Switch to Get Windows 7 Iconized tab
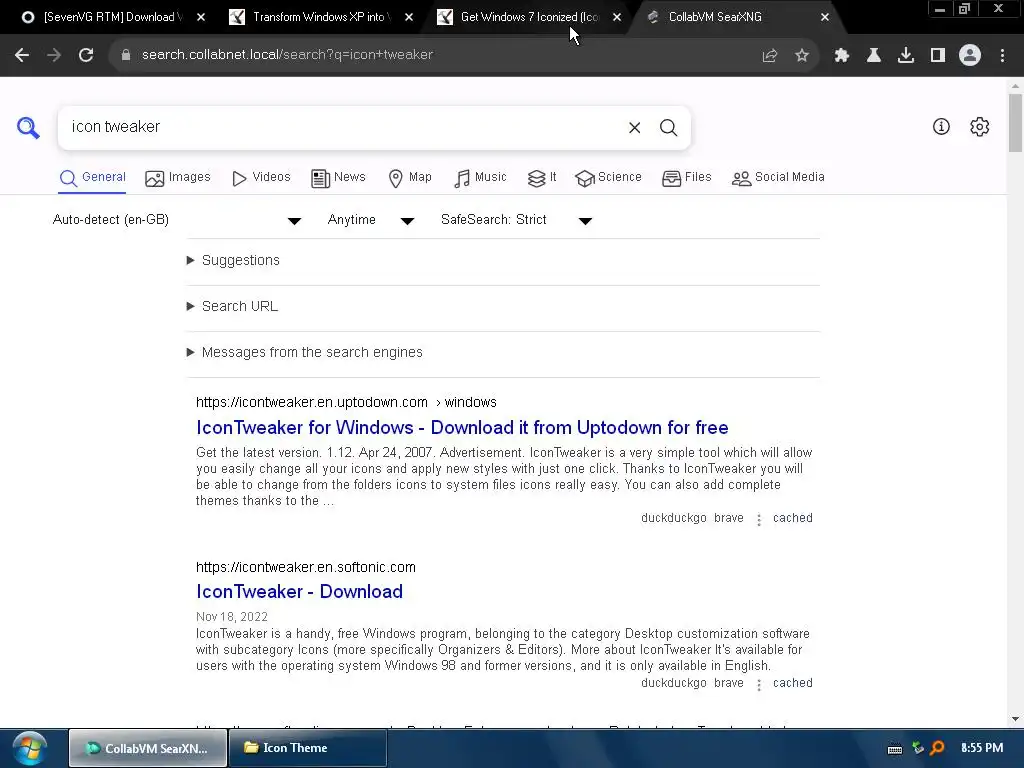The height and width of the screenshot is (768, 1024). [x=529, y=17]
